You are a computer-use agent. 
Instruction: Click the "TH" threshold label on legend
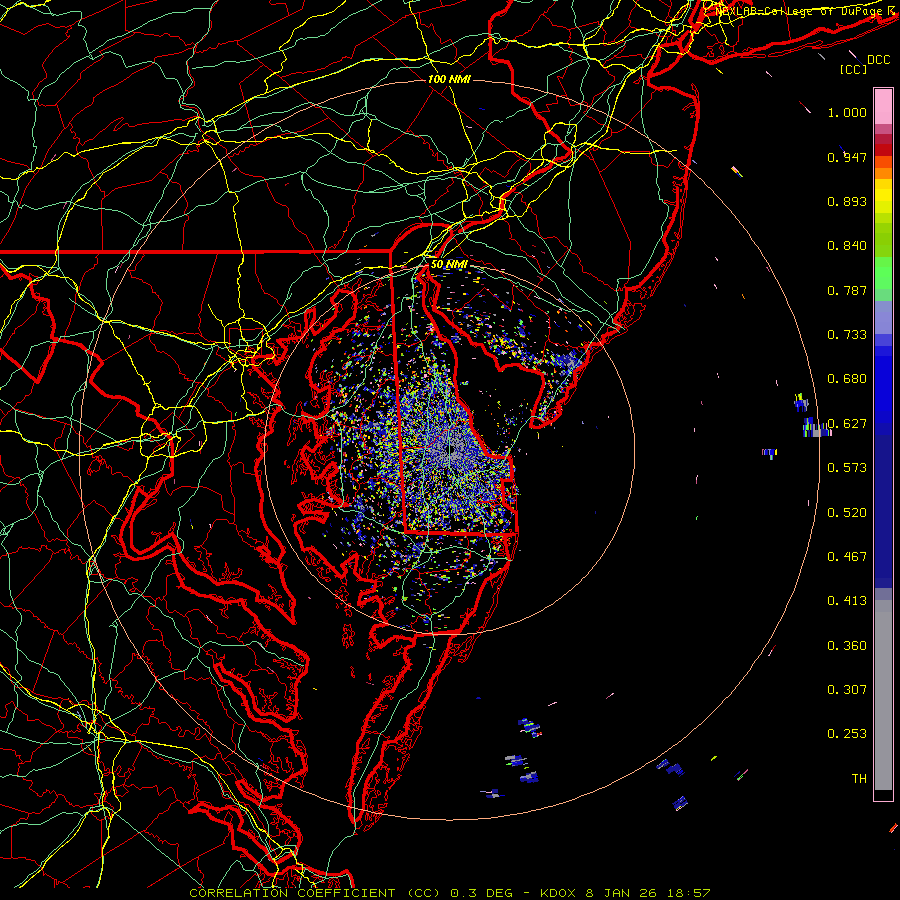859,779
